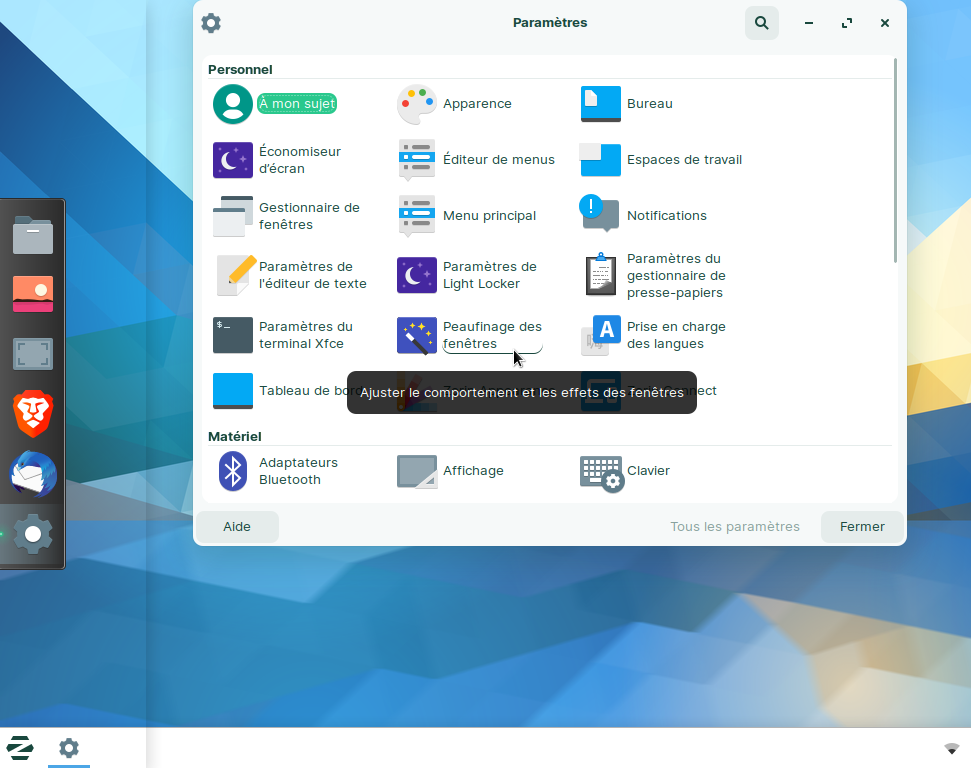Open Paramètres du terminal Xfce
The width and height of the screenshot is (971, 768).
(233, 335)
